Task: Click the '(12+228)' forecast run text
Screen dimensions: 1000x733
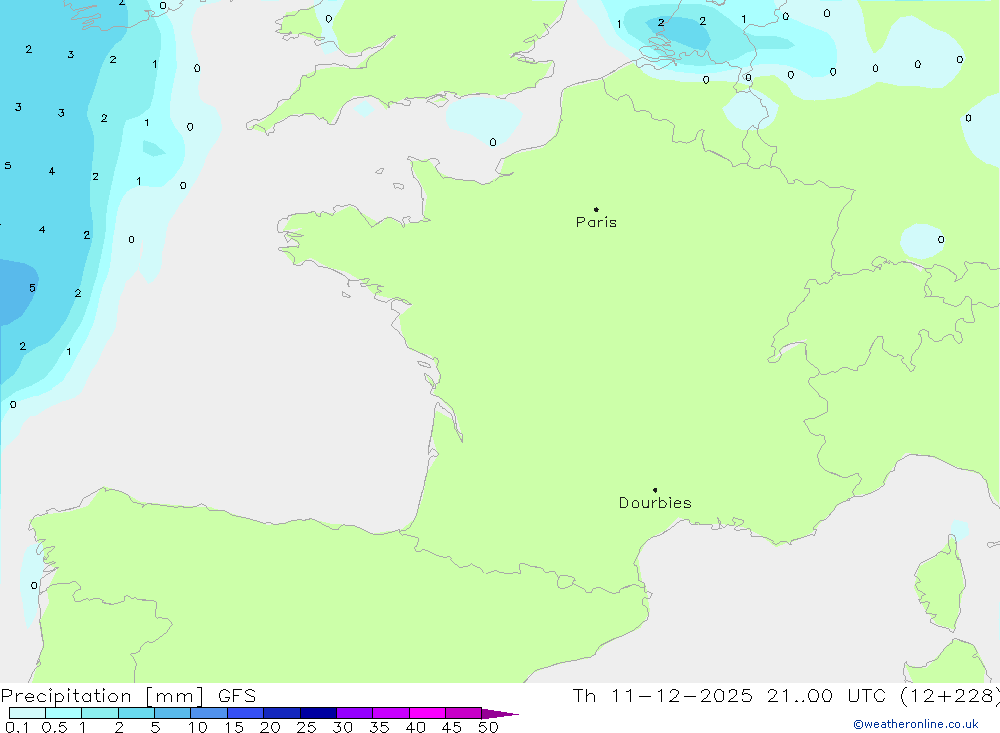Action: pyautogui.click(x=949, y=695)
